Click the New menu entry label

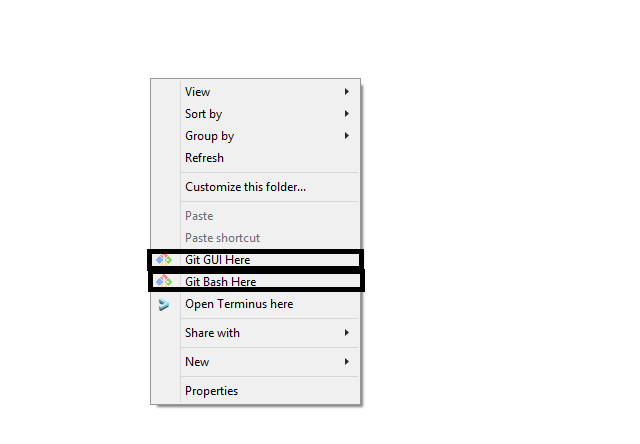197,362
